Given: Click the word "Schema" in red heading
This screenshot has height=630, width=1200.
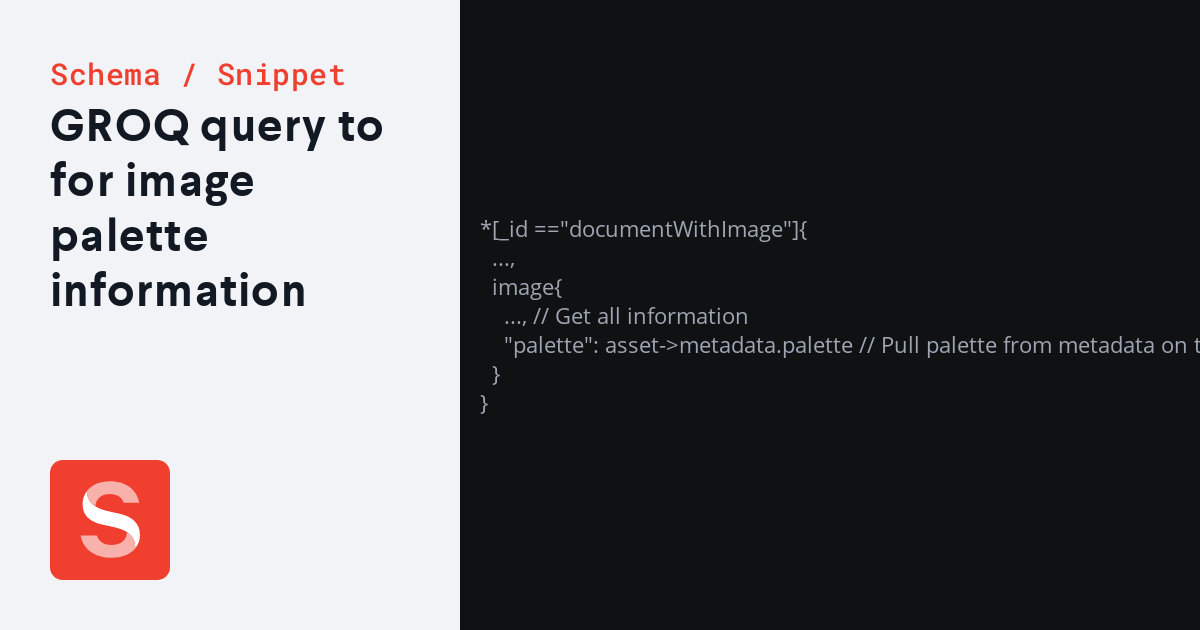Looking at the screenshot, I should 105,75.
